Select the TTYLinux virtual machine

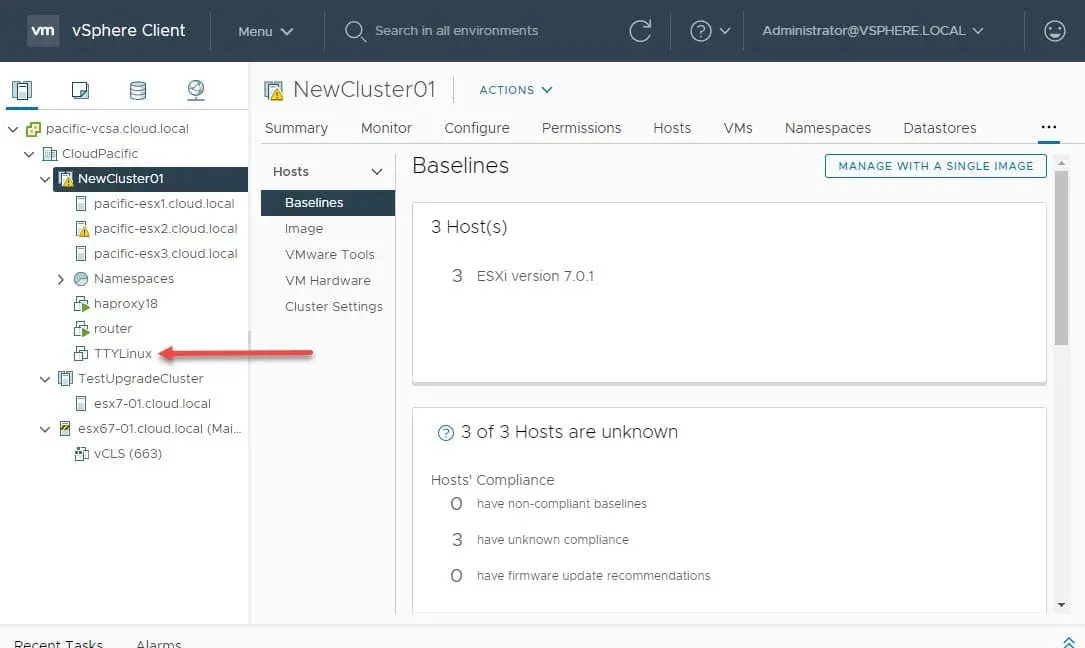click(x=122, y=354)
